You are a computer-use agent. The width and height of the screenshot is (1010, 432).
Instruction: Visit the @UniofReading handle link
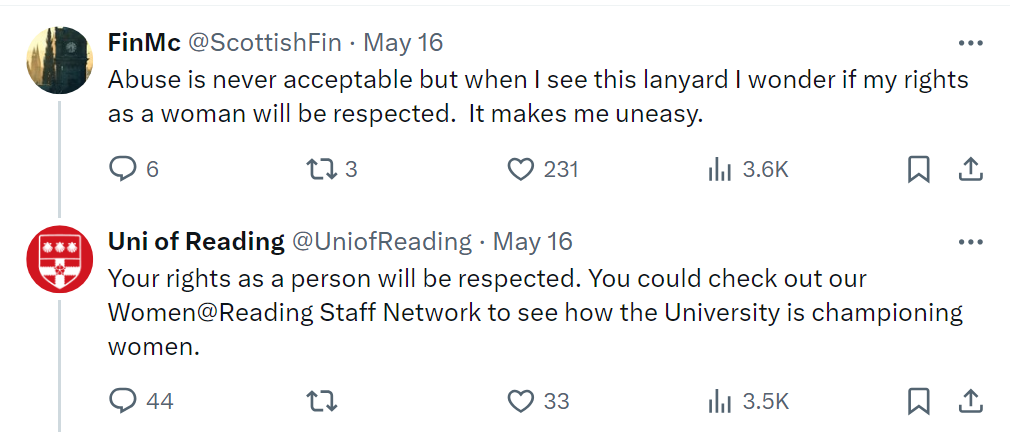(381, 242)
